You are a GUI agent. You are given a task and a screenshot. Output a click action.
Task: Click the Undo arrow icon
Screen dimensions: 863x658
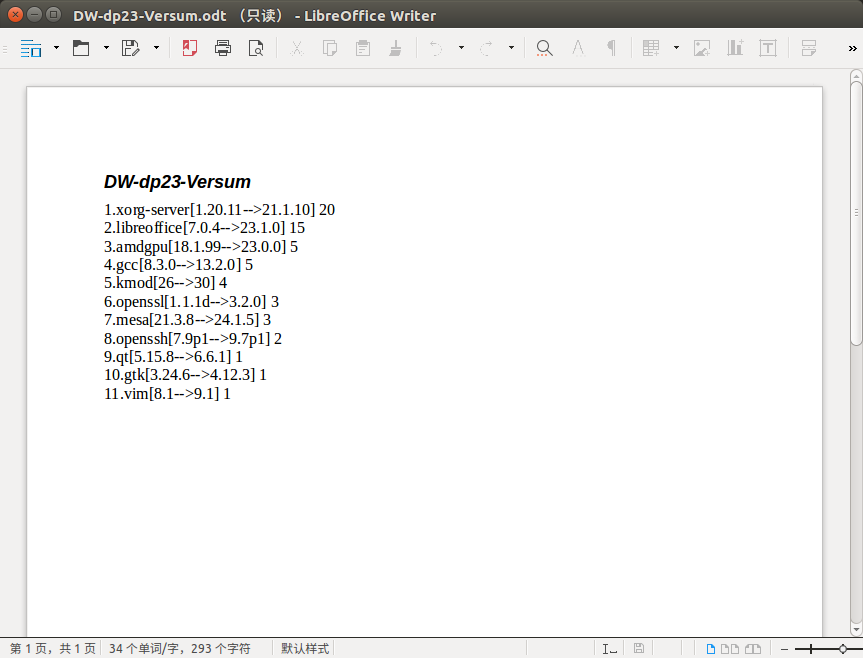(x=435, y=48)
